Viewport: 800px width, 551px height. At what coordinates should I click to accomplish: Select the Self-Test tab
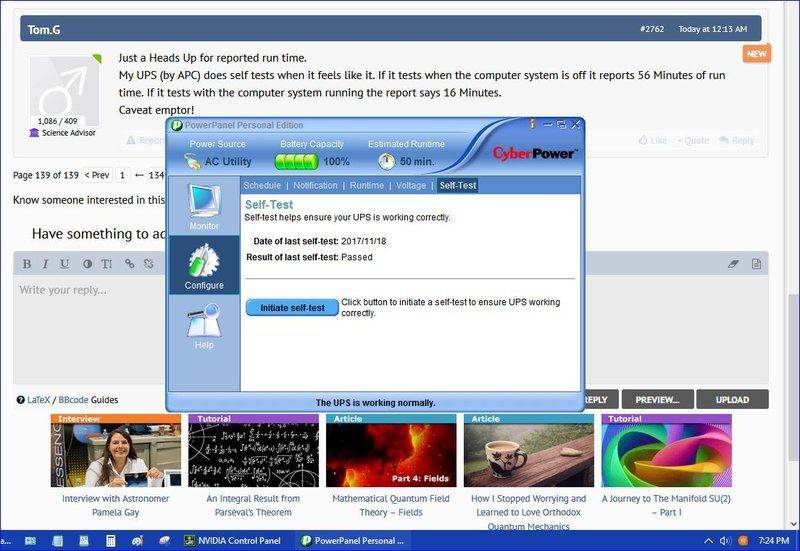click(x=458, y=186)
